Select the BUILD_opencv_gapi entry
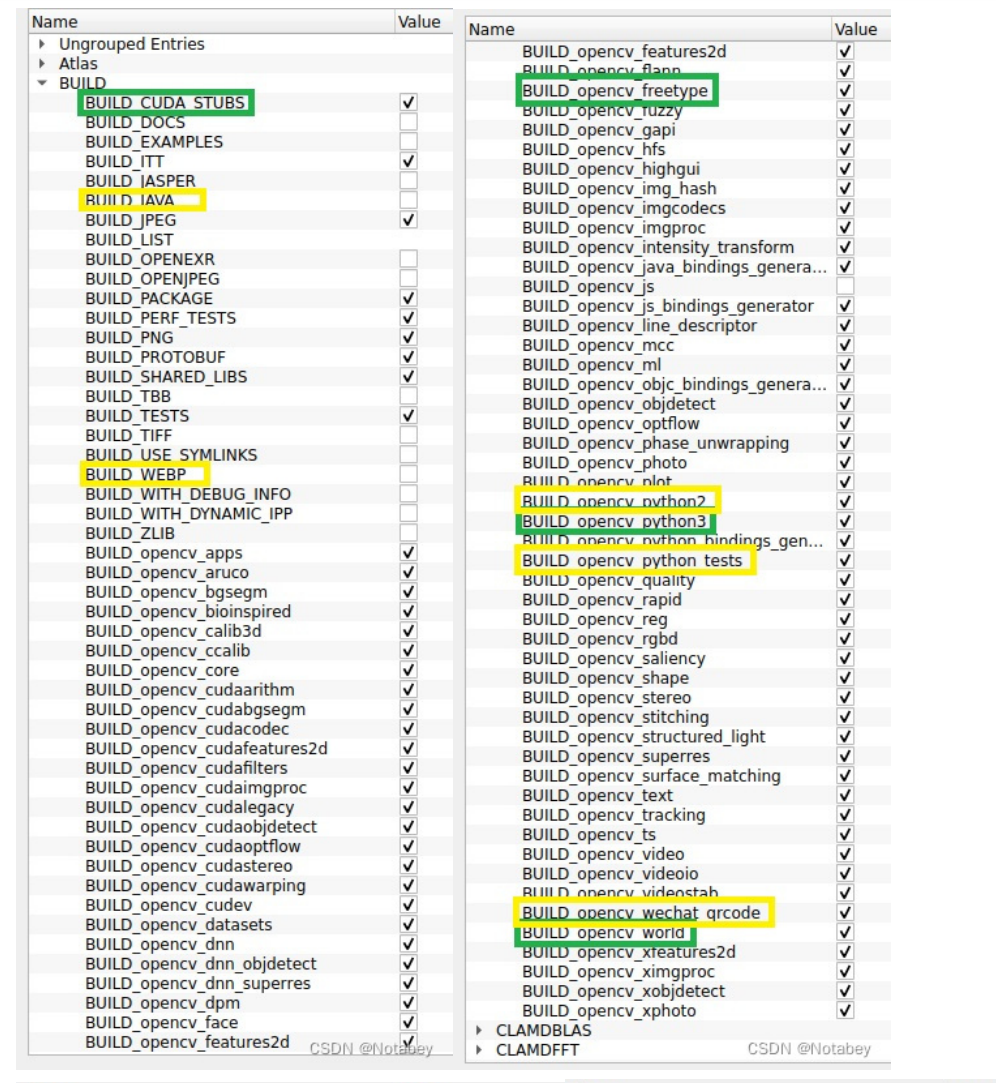Viewport: 996px width, 1083px height. tap(599, 130)
